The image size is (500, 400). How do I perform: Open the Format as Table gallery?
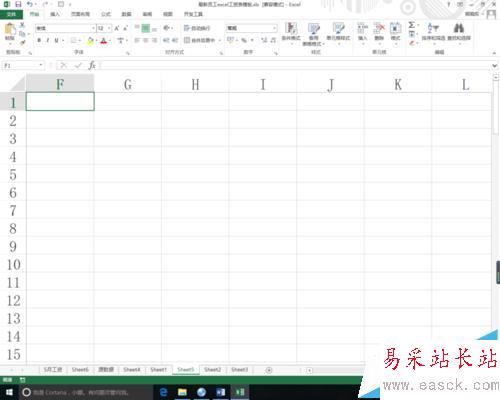(313, 34)
